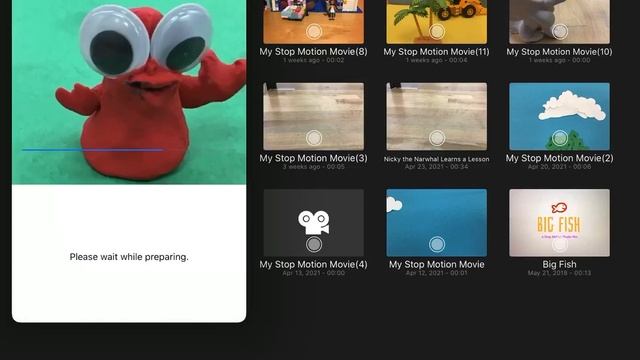Image resolution: width=640 pixels, height=360 pixels.
Task: Click the unnumbered "My Stop Motion Movie" title
Action: click(x=436, y=264)
